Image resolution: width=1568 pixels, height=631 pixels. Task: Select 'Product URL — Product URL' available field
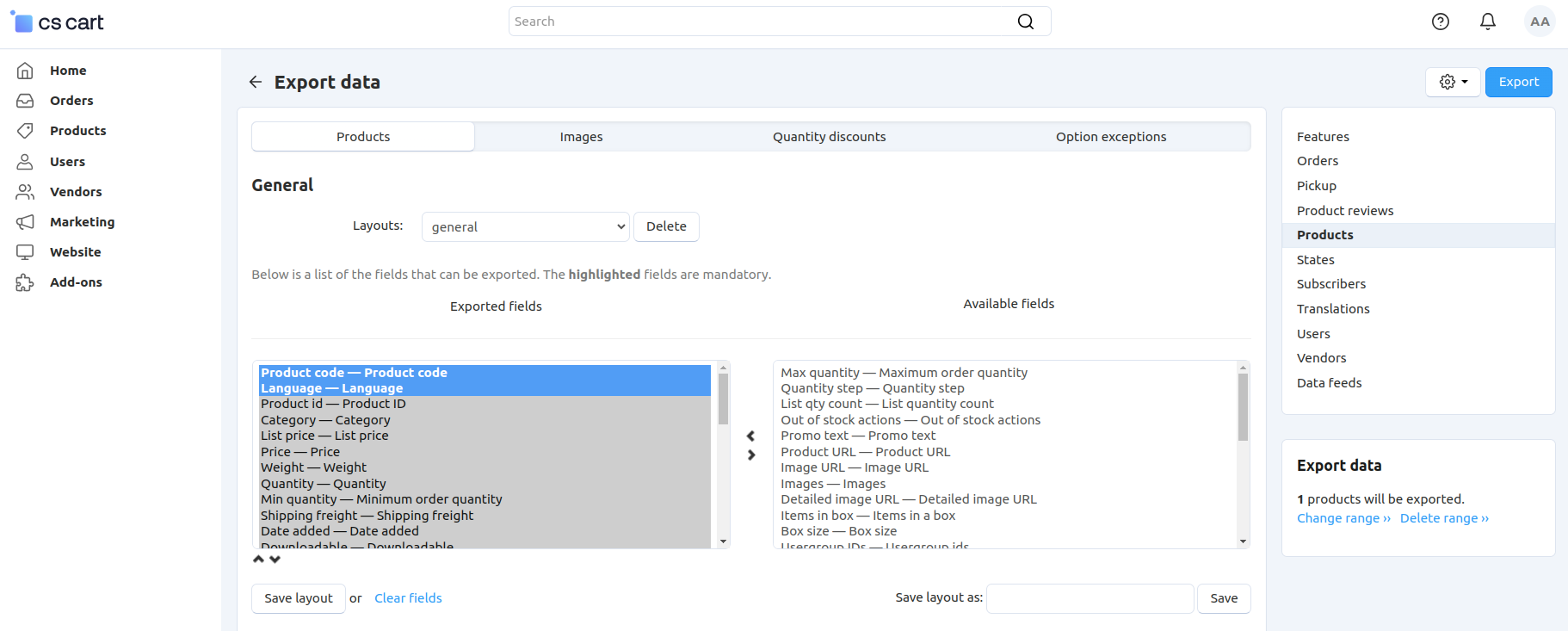coord(866,452)
